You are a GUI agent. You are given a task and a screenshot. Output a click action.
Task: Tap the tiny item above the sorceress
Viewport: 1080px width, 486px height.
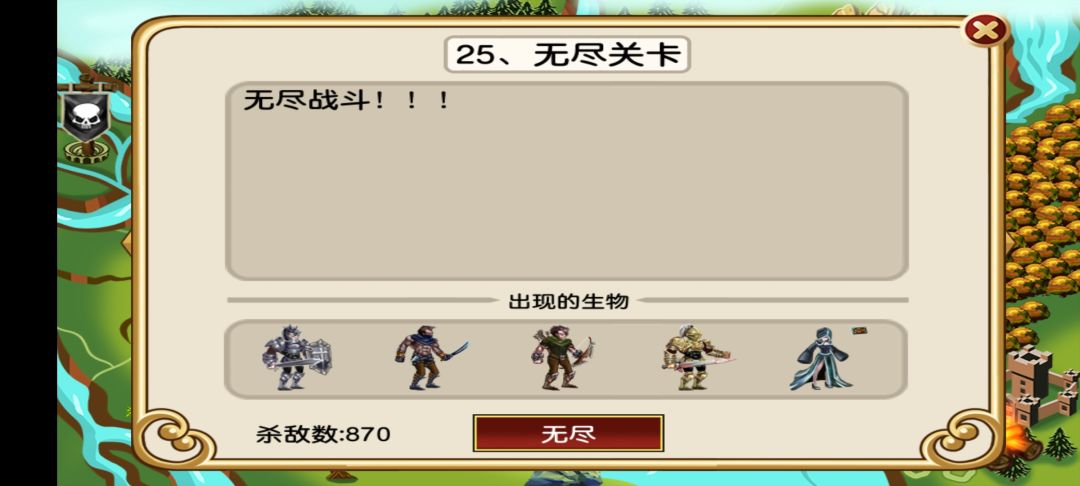click(x=859, y=330)
